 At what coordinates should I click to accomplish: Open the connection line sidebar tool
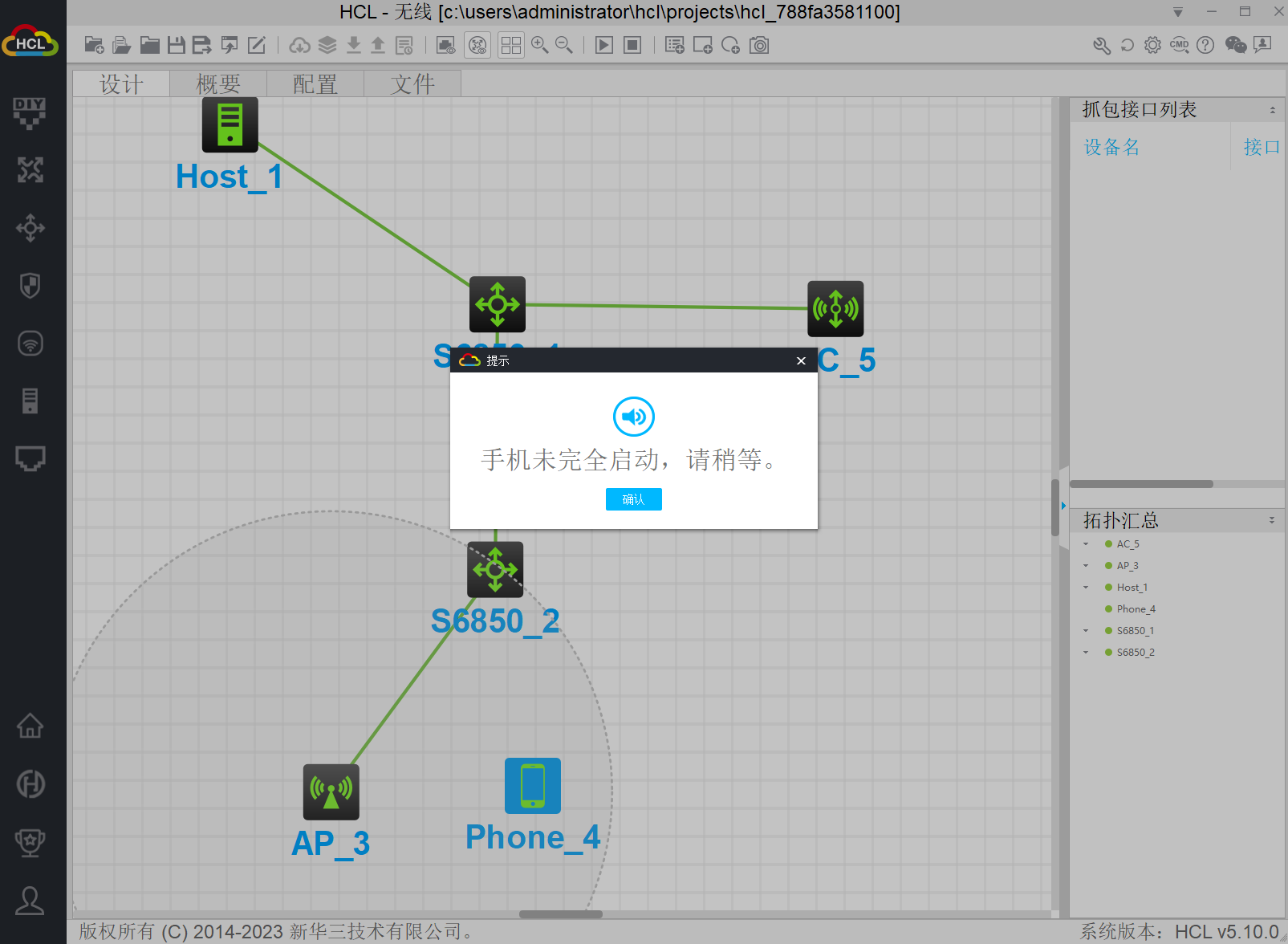tap(30, 458)
